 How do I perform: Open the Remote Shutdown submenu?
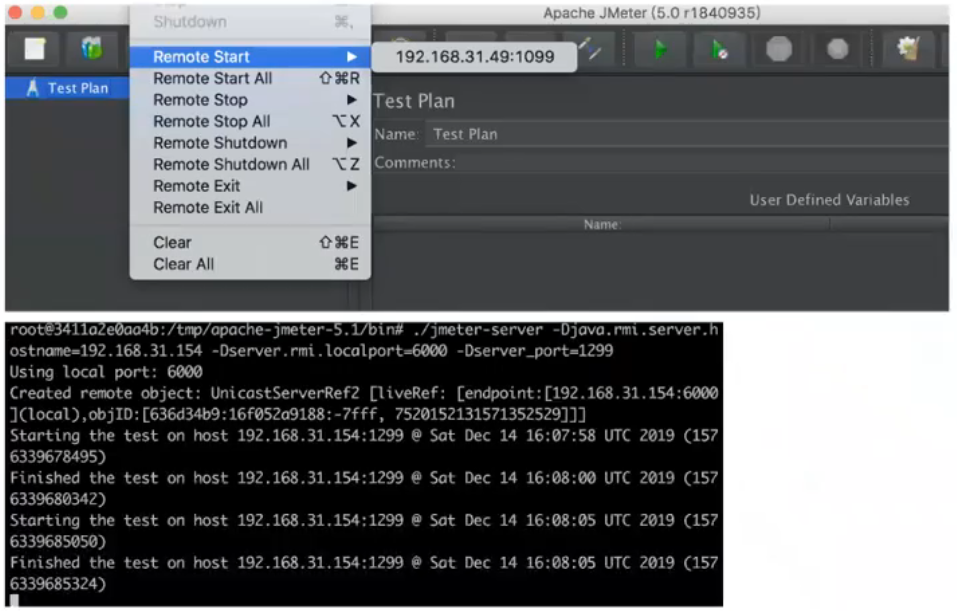tap(250, 143)
